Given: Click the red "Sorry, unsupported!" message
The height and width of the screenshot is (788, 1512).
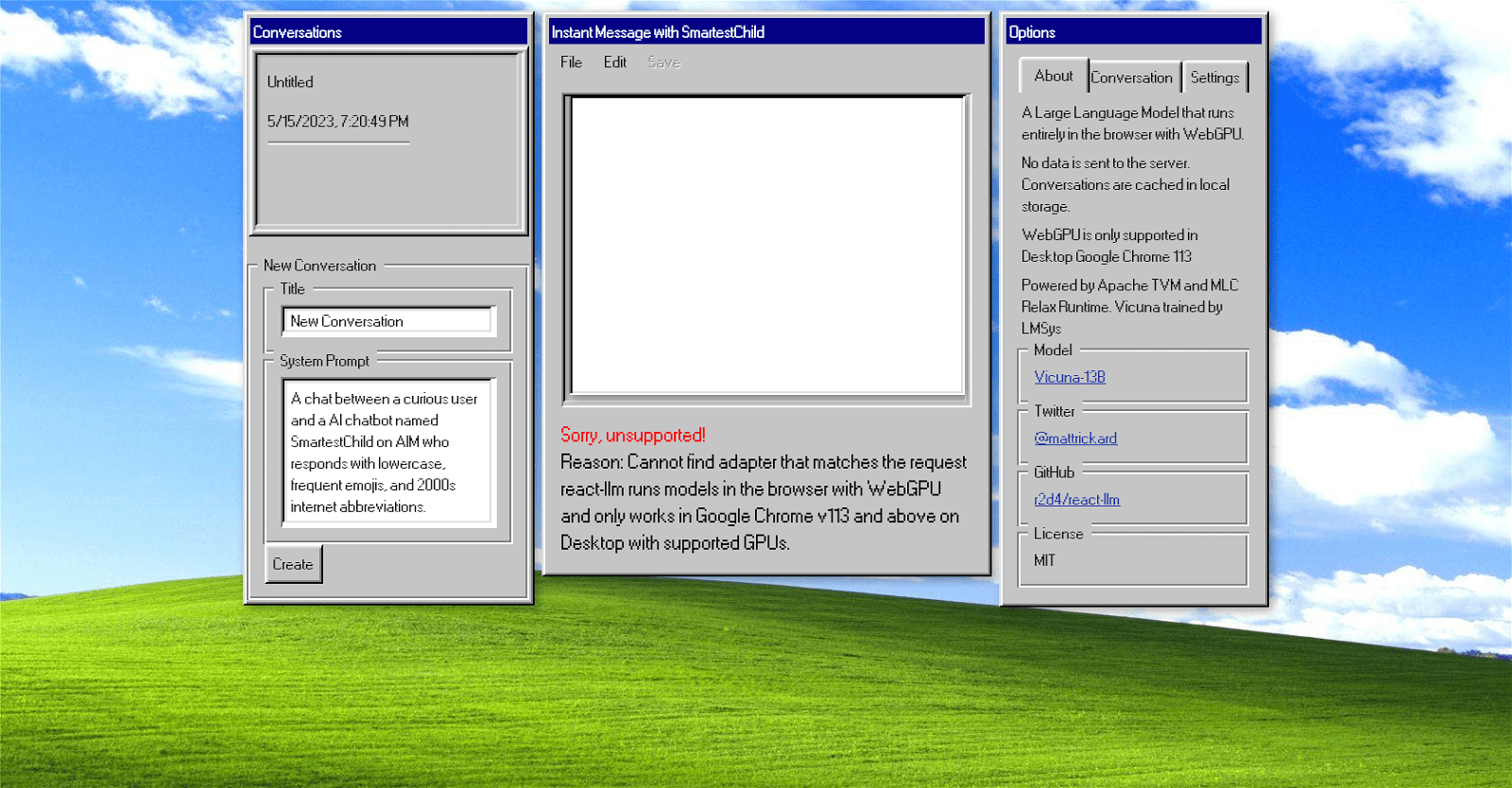Looking at the screenshot, I should (x=633, y=435).
